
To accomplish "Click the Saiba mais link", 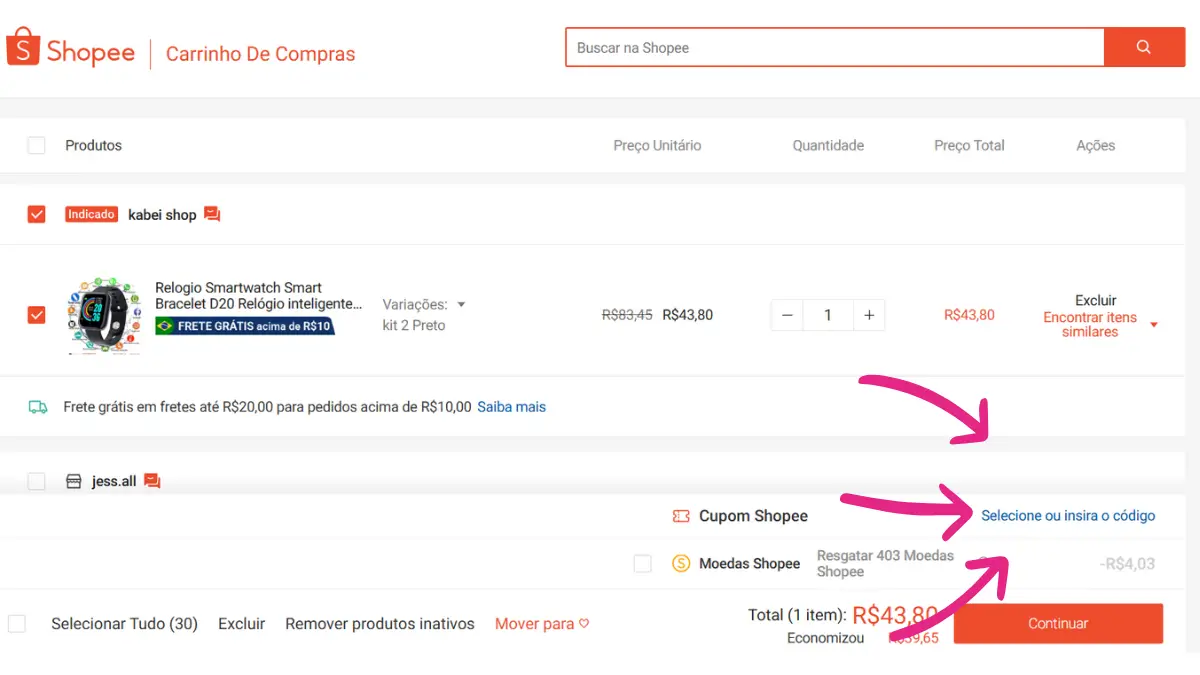I will [511, 407].
